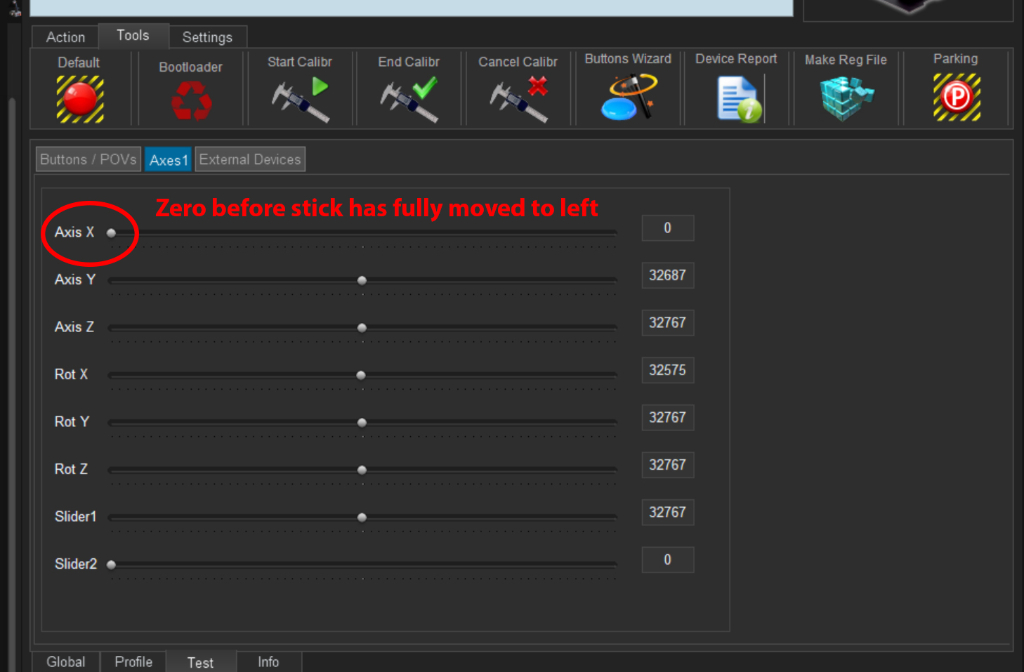Click the Axis Y label
The width and height of the screenshot is (1024, 672).
pos(74,280)
